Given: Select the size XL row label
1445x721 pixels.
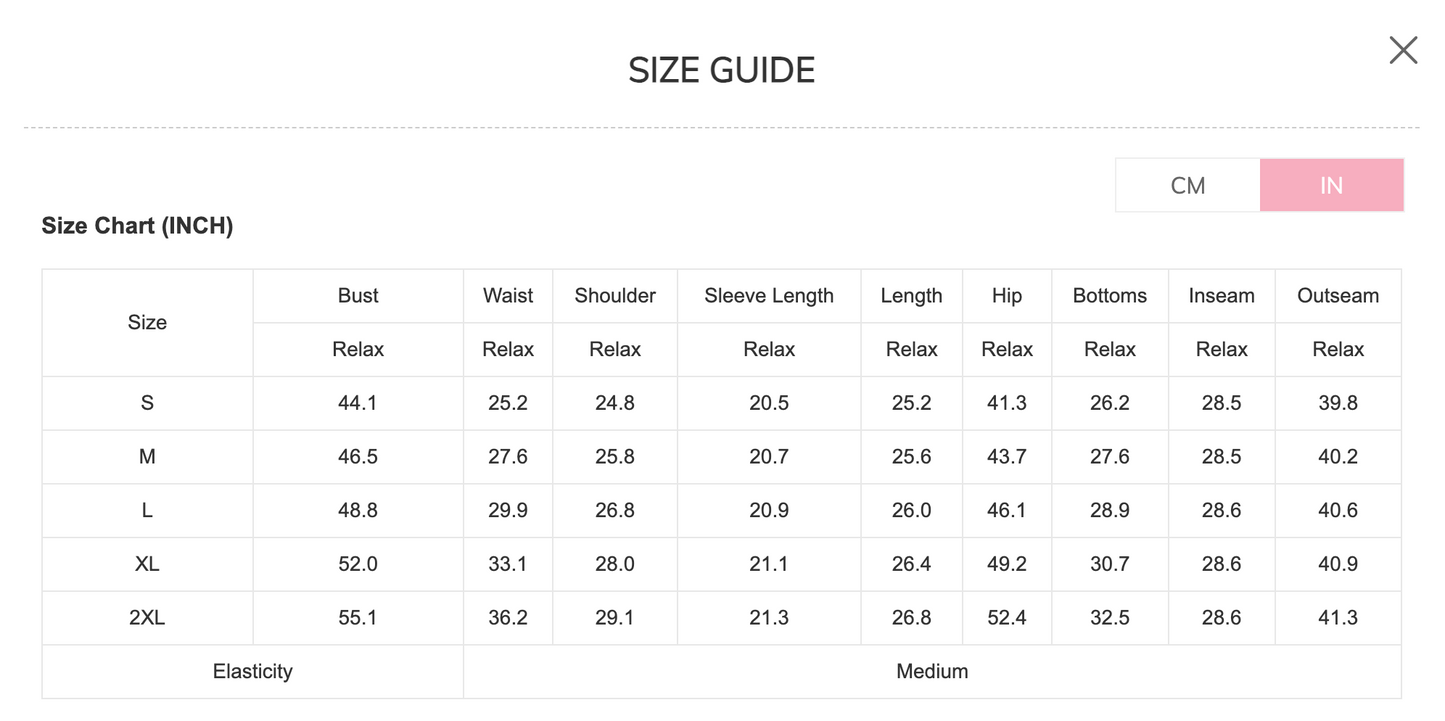Looking at the screenshot, I should coord(147,563).
